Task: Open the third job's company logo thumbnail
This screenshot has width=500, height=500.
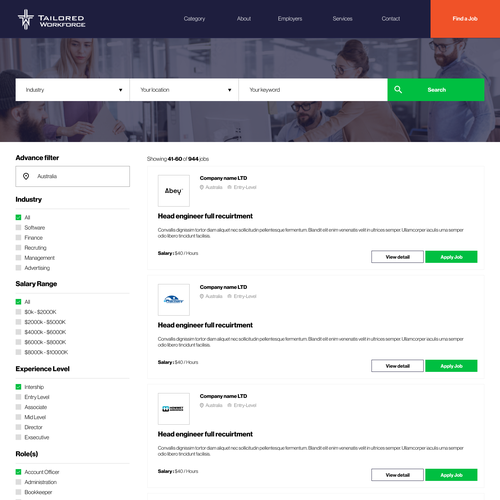Action: pos(174,409)
